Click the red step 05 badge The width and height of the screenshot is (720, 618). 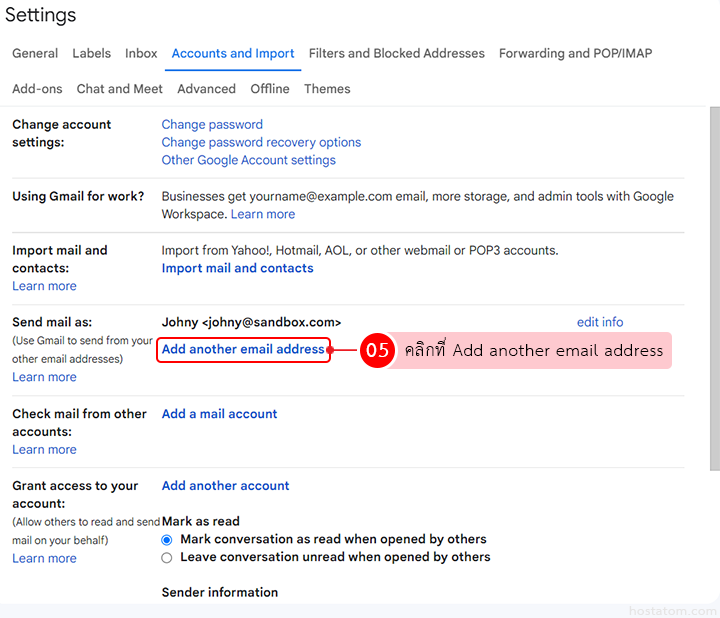point(377,351)
